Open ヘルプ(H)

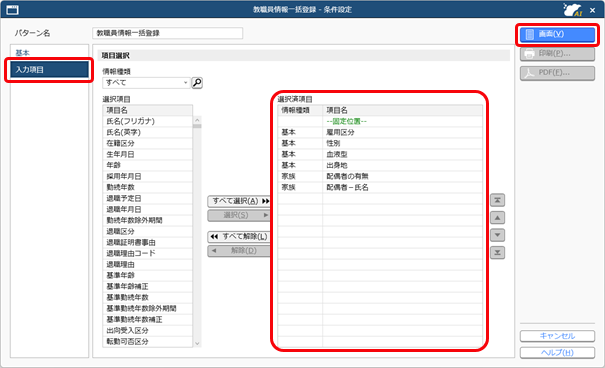(557, 353)
